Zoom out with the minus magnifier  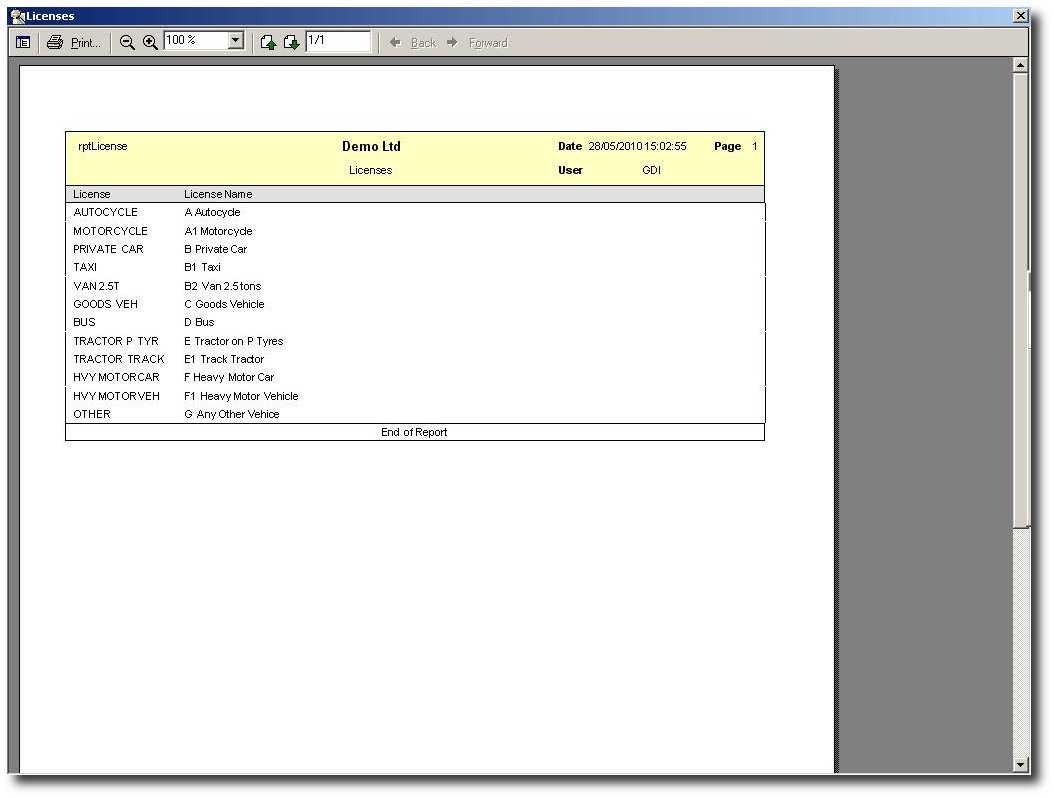[127, 42]
